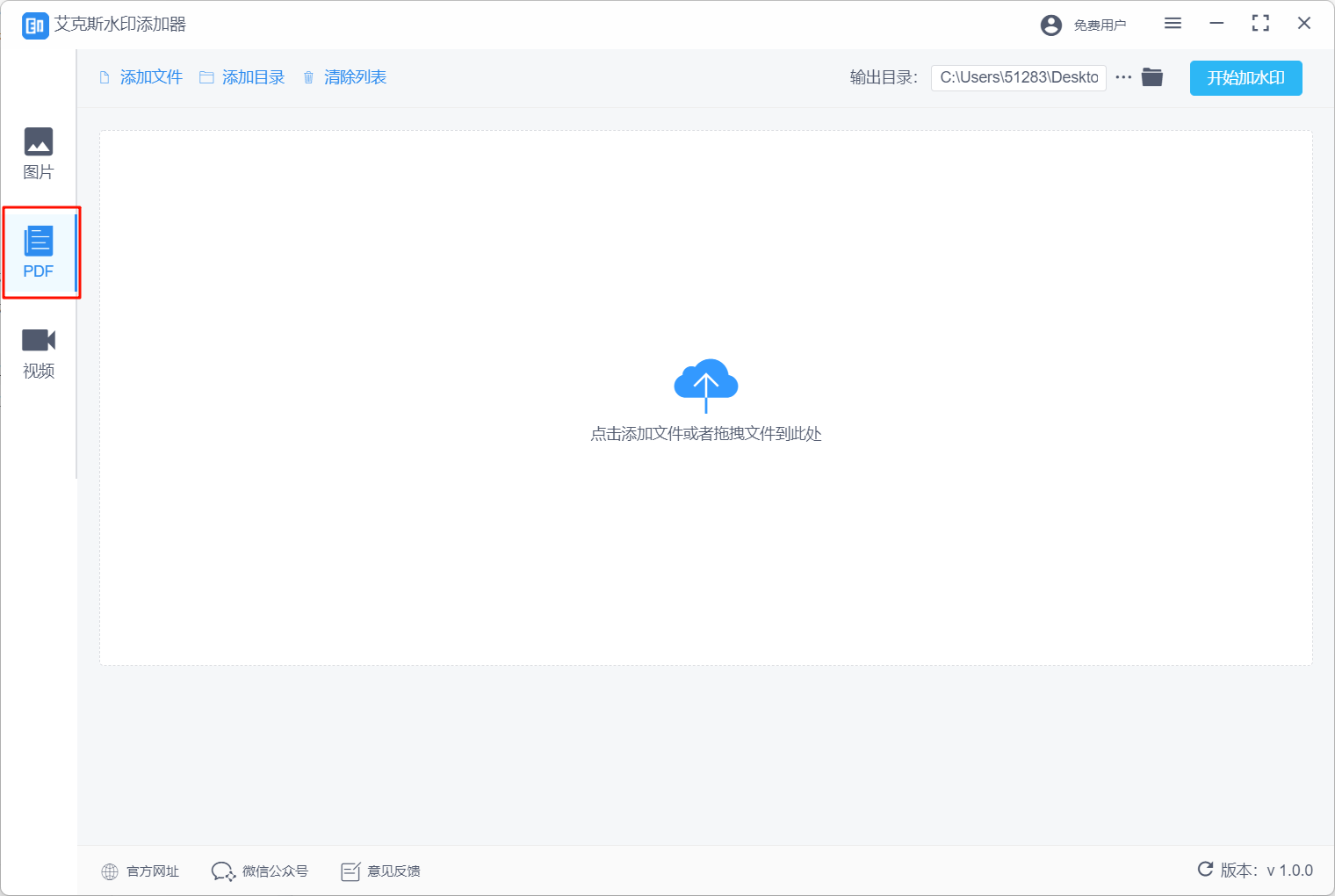
Task: Close the watermark app window
Action: 1304,24
